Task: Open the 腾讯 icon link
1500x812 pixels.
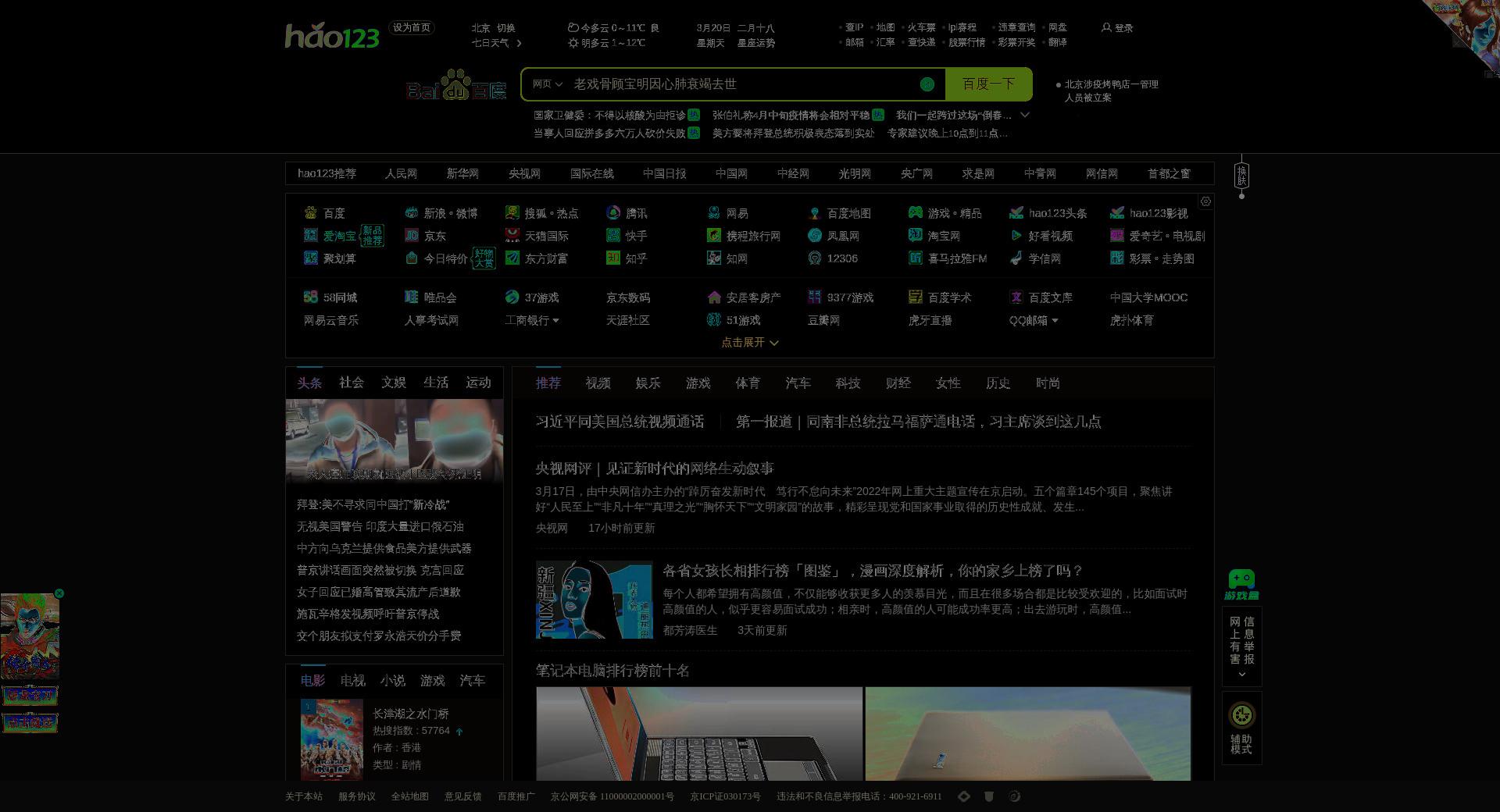Action: tap(612, 212)
